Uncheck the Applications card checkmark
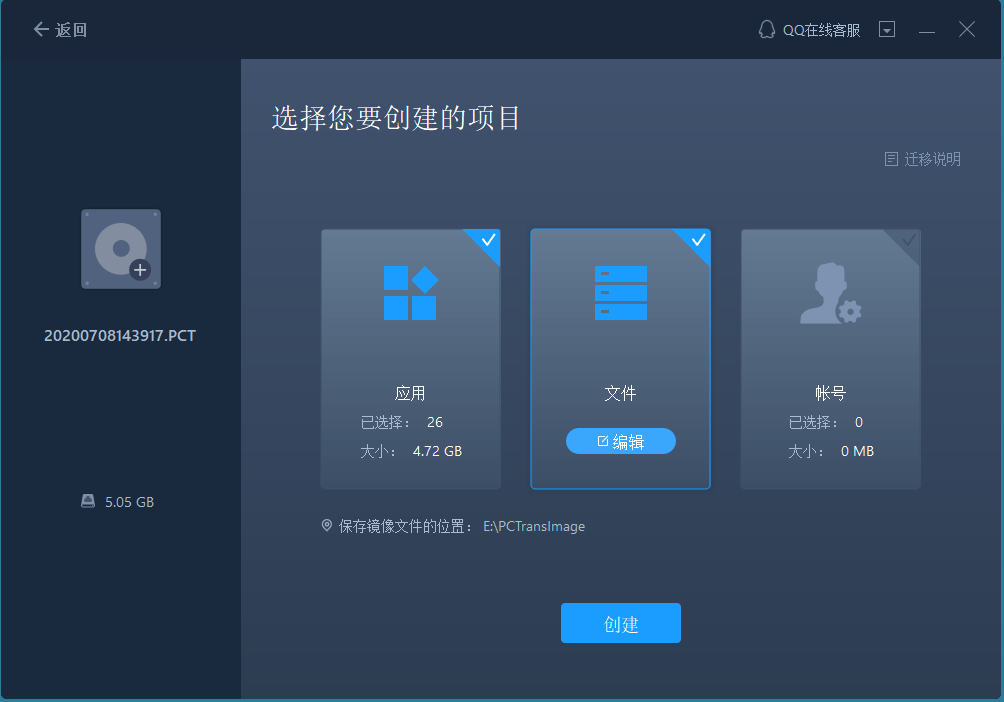1004x702 pixels. [x=488, y=241]
